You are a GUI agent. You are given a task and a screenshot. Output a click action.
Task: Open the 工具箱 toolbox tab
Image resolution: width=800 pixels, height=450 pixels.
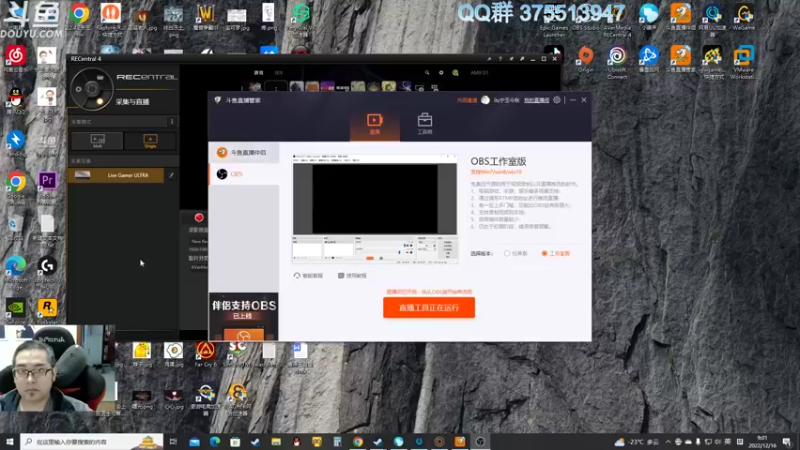click(x=424, y=124)
